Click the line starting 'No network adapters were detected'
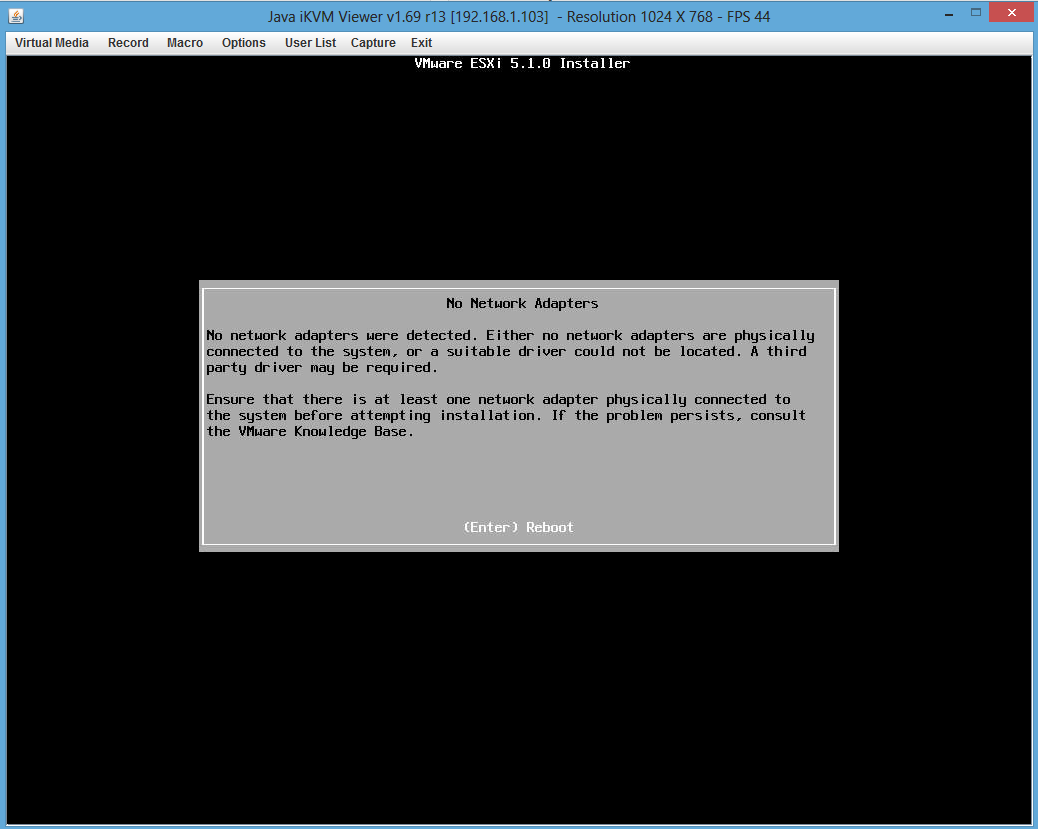Image resolution: width=1038 pixels, height=829 pixels. click(510, 336)
